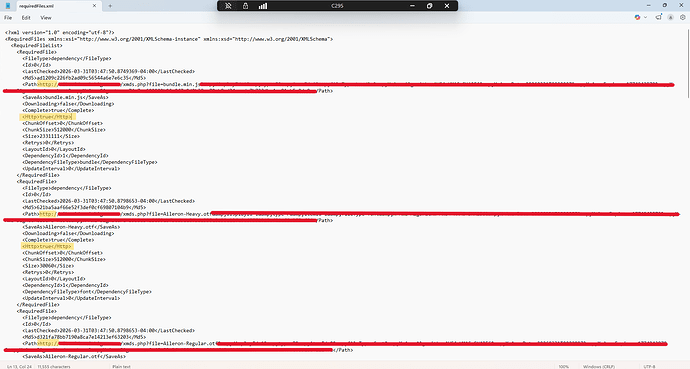Click the C295 session title label
Image resolution: width=690 pixels, height=369 pixels.
337,6
